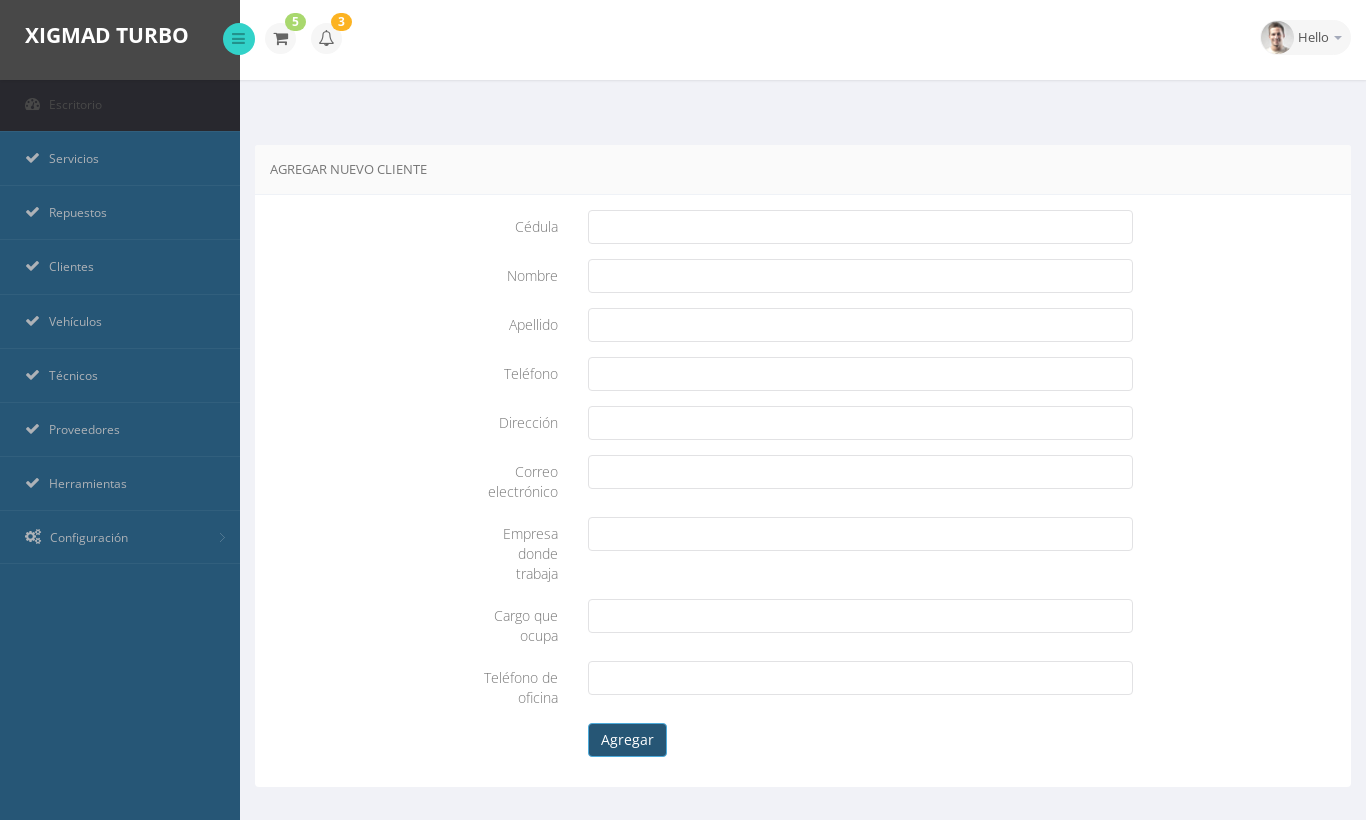The width and height of the screenshot is (1366, 820).
Task: Toggle the sidebar hamburger menu icon
Action: pyautogui.click(x=239, y=39)
